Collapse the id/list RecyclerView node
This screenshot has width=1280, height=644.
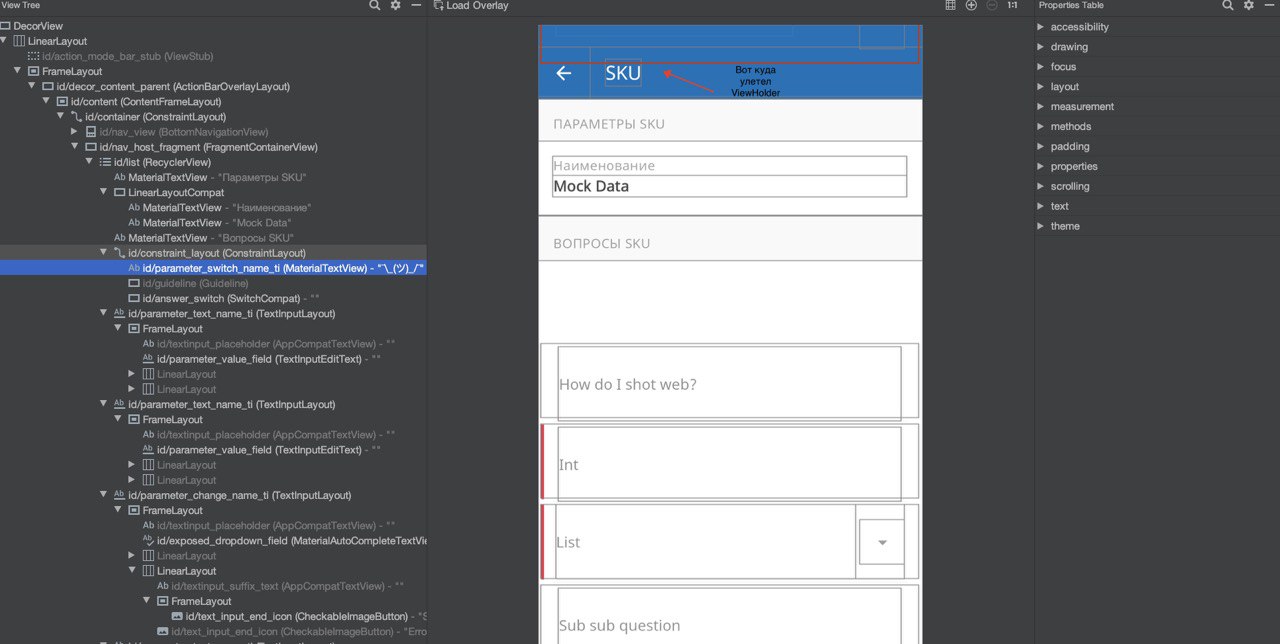point(89,162)
